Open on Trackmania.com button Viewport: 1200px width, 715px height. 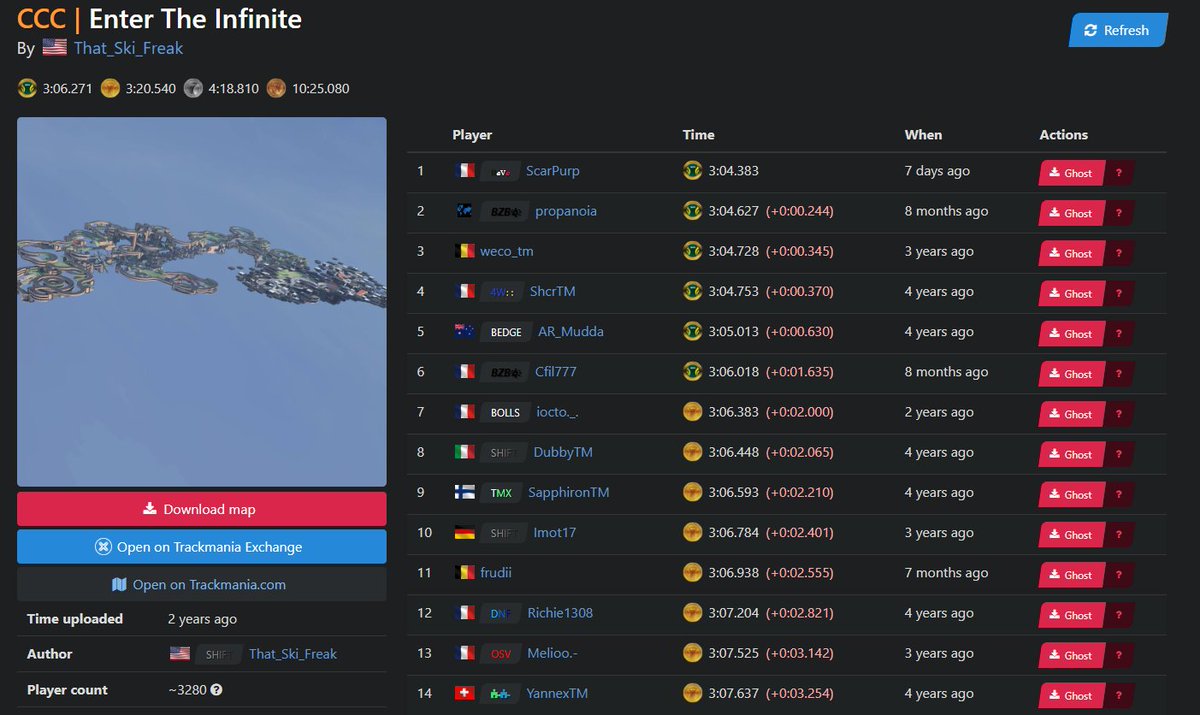[x=202, y=585]
